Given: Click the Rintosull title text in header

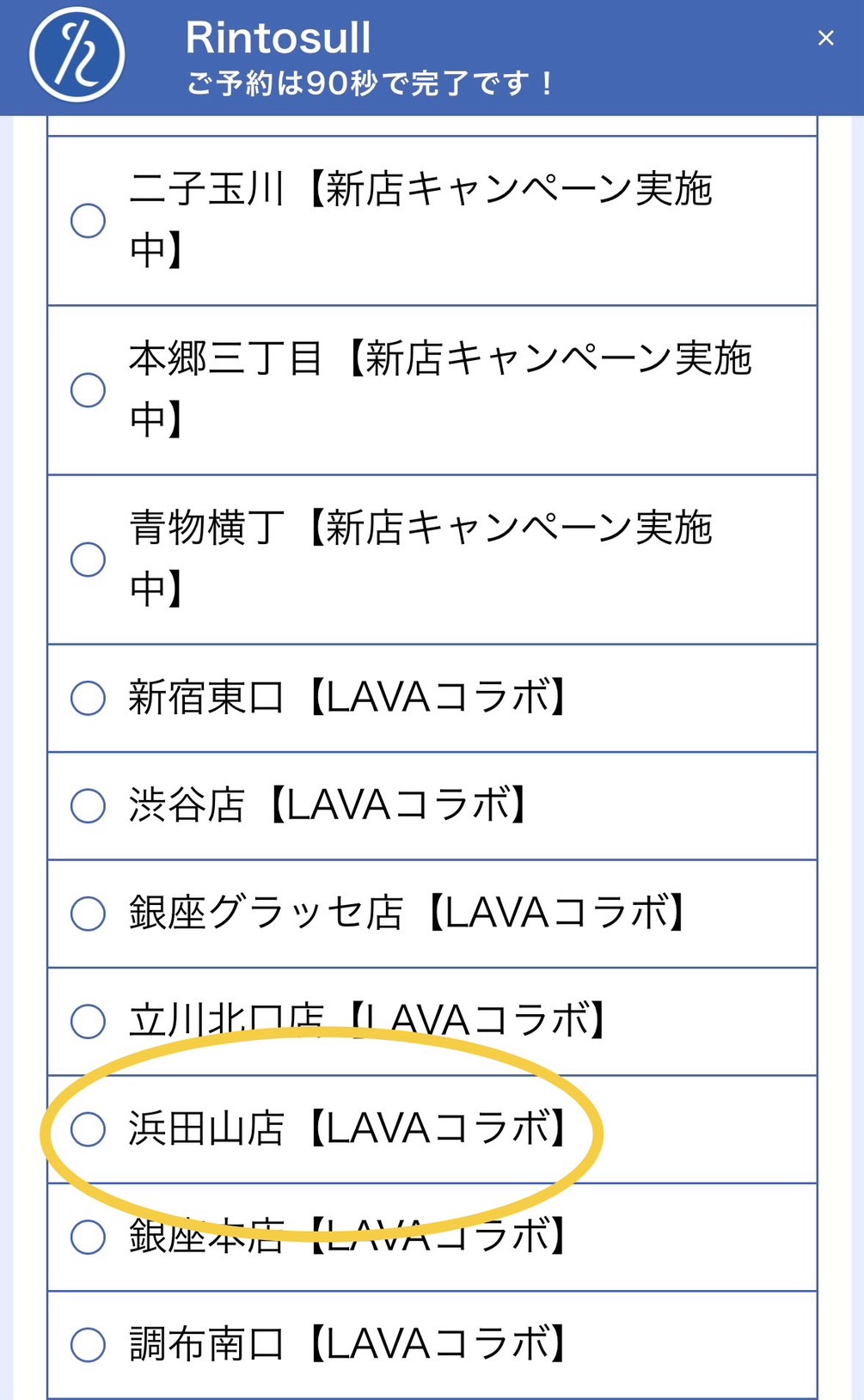Looking at the screenshot, I should [278, 38].
